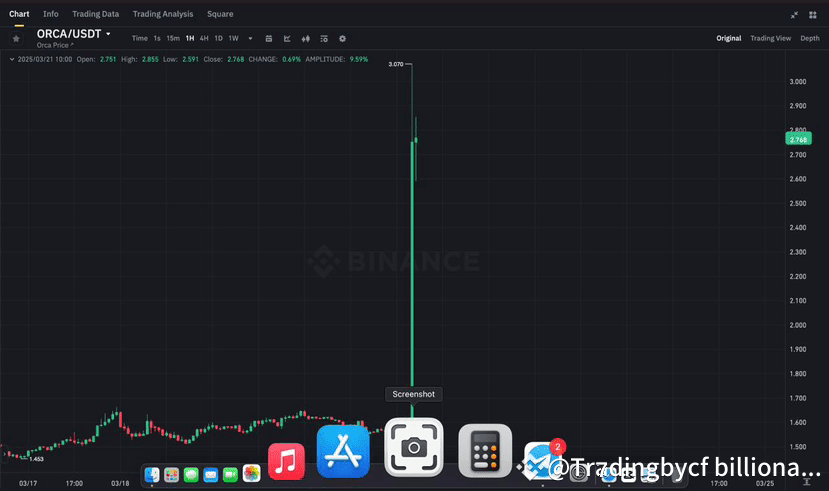Open FaceTime from the Dock
829x491 pixels.
(x=230, y=475)
